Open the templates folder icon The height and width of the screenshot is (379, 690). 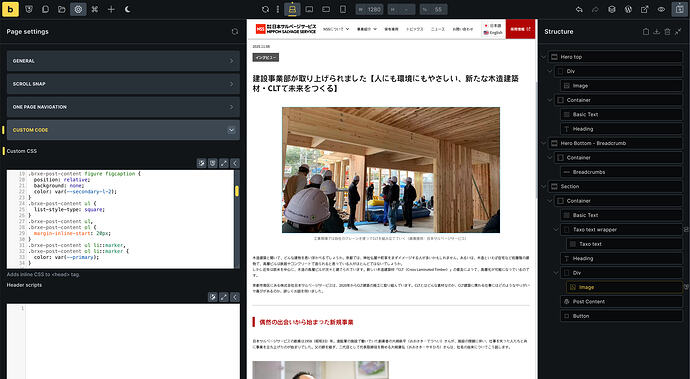pos(62,9)
